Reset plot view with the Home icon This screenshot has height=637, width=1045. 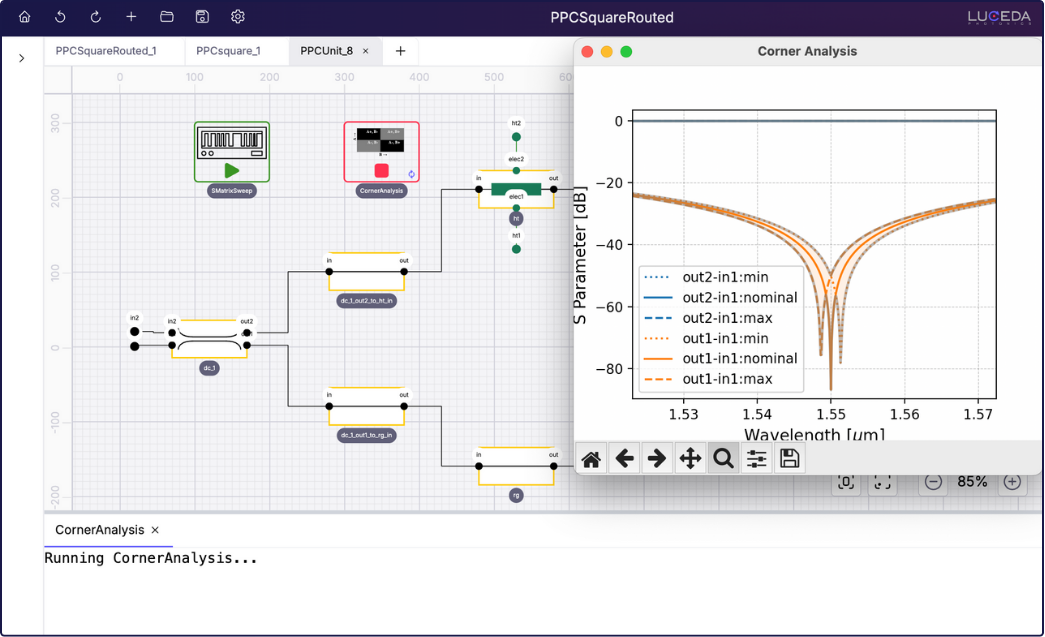coord(591,459)
